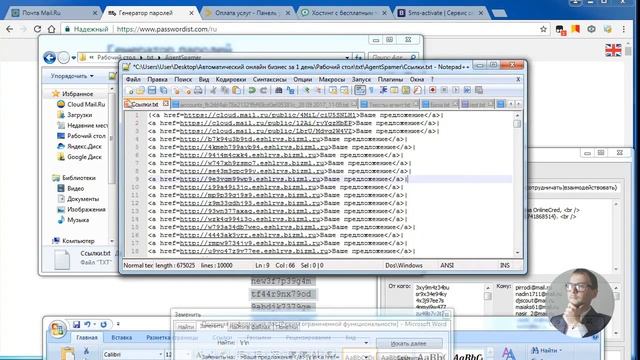Switch to the Sms-activate browser tab
This screenshot has height=360, width=640.
[441, 13]
